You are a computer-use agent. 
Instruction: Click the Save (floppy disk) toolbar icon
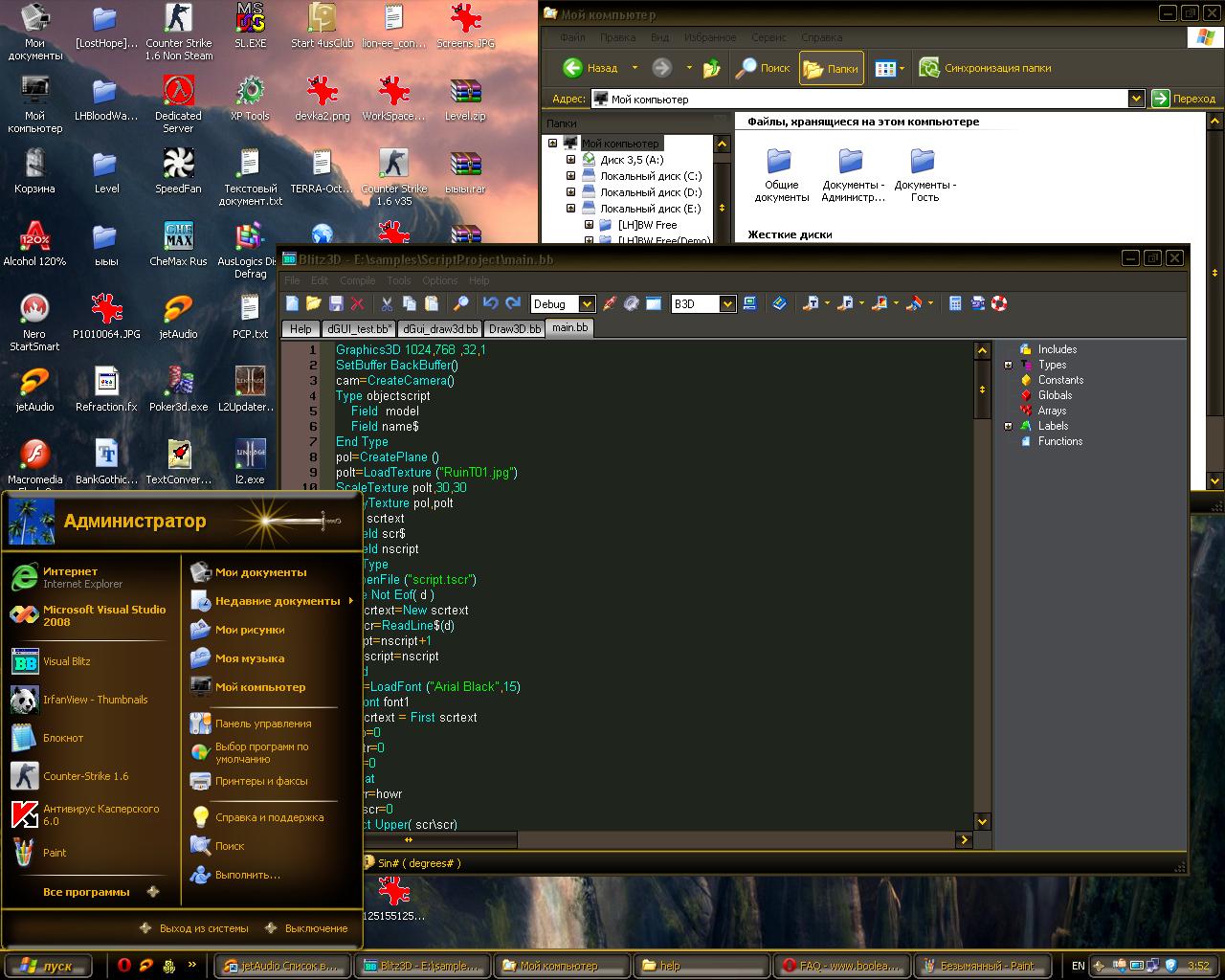pos(336,303)
